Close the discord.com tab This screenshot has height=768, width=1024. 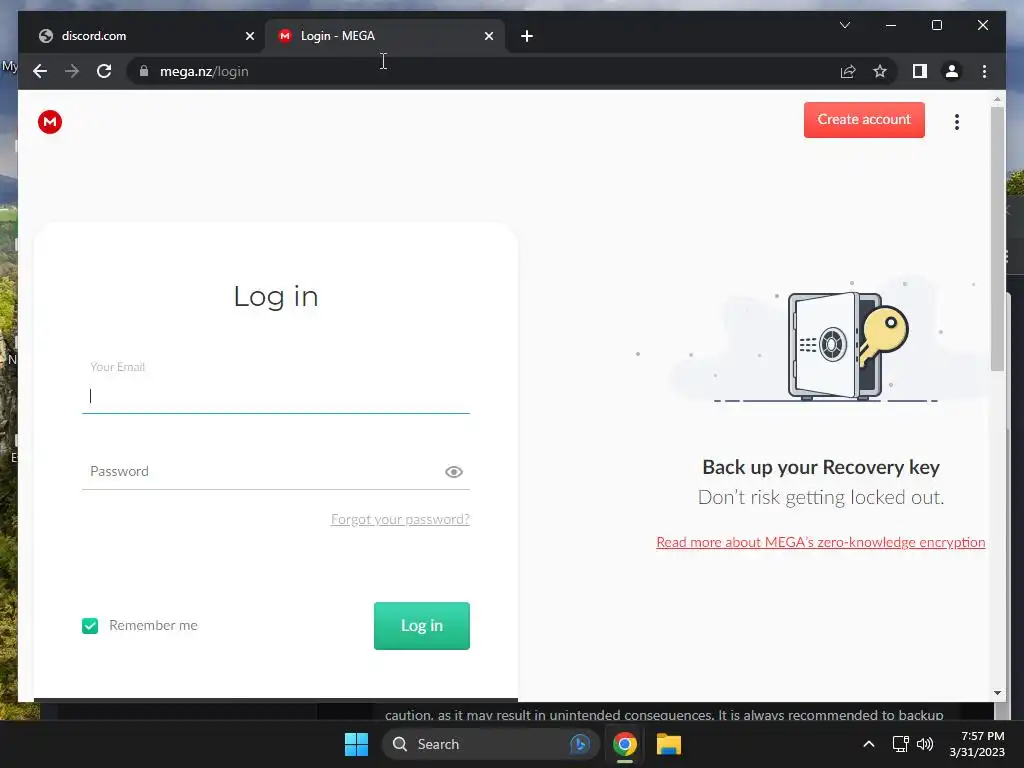(x=249, y=36)
